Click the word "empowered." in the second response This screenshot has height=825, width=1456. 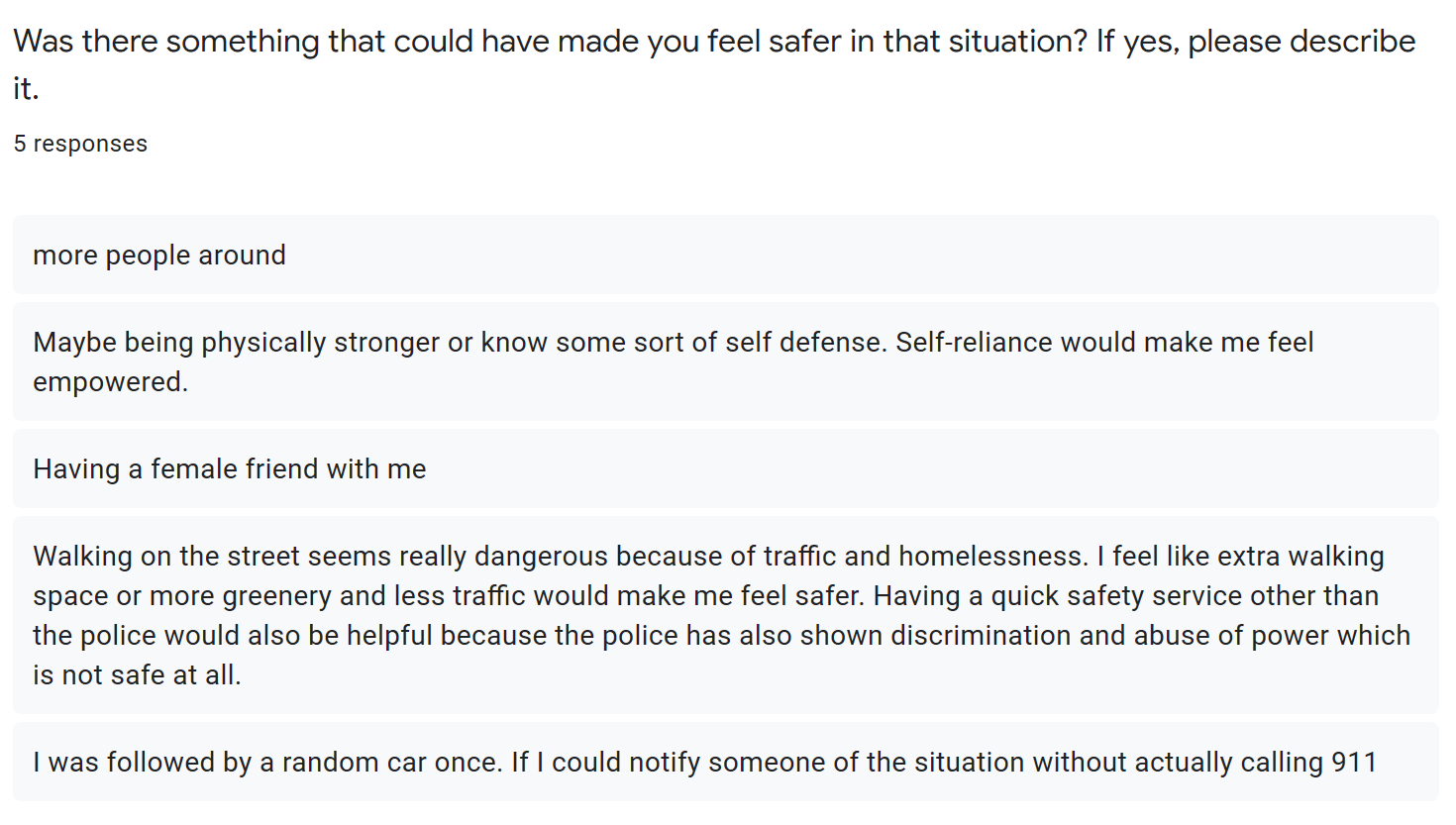[x=110, y=382]
